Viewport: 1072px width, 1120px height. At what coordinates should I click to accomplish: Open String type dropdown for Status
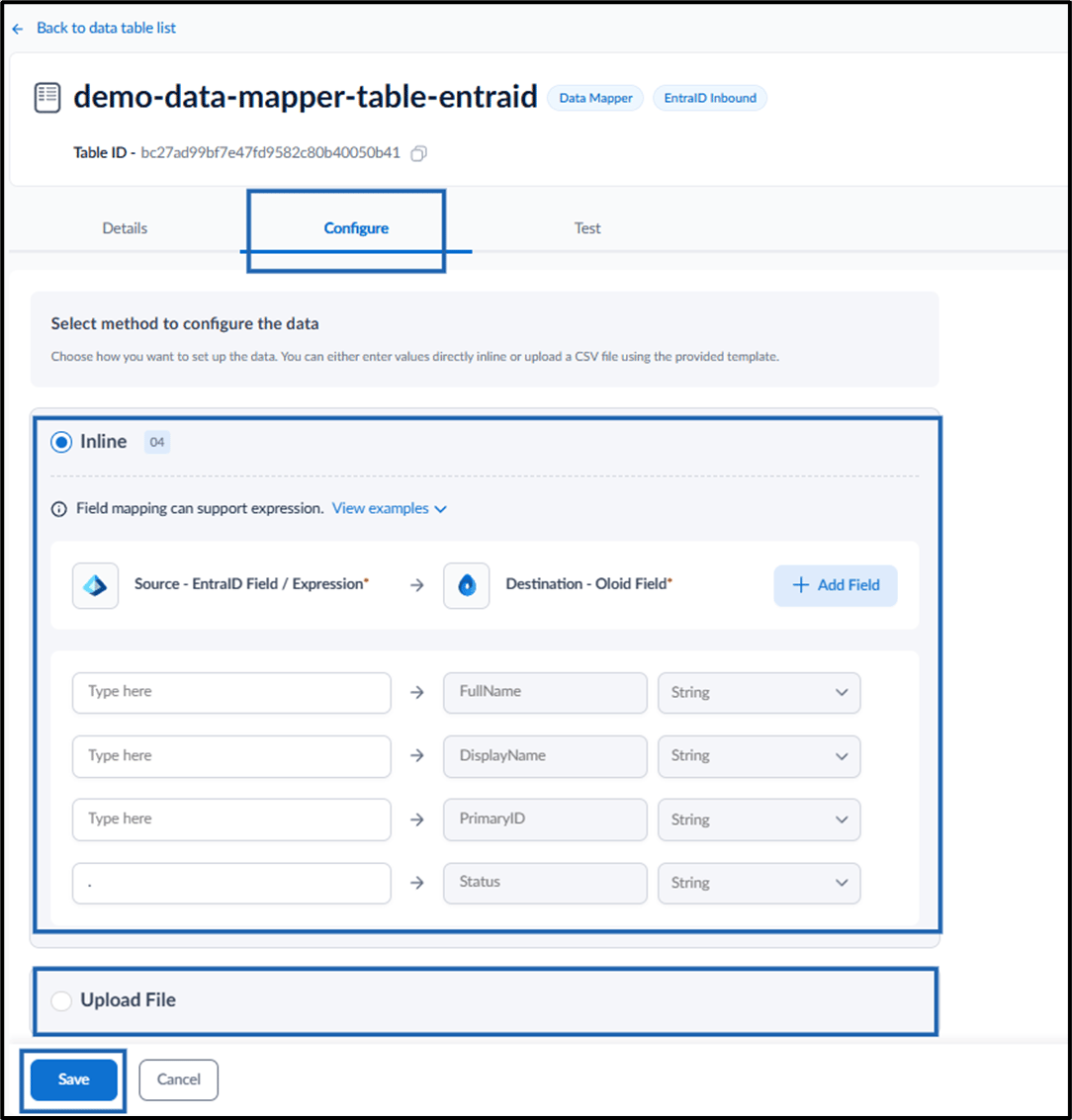(x=759, y=883)
